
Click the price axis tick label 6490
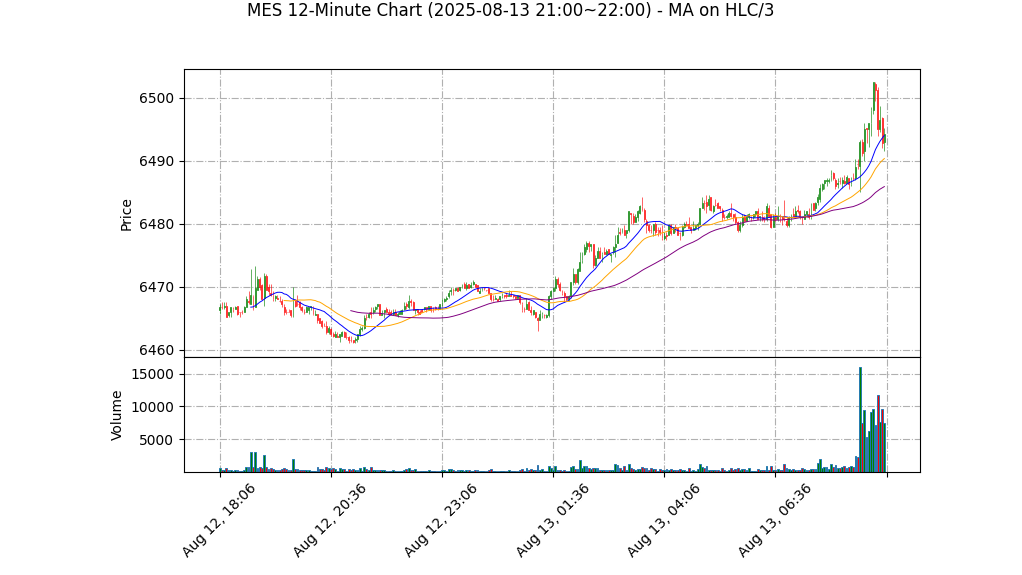[156, 162]
